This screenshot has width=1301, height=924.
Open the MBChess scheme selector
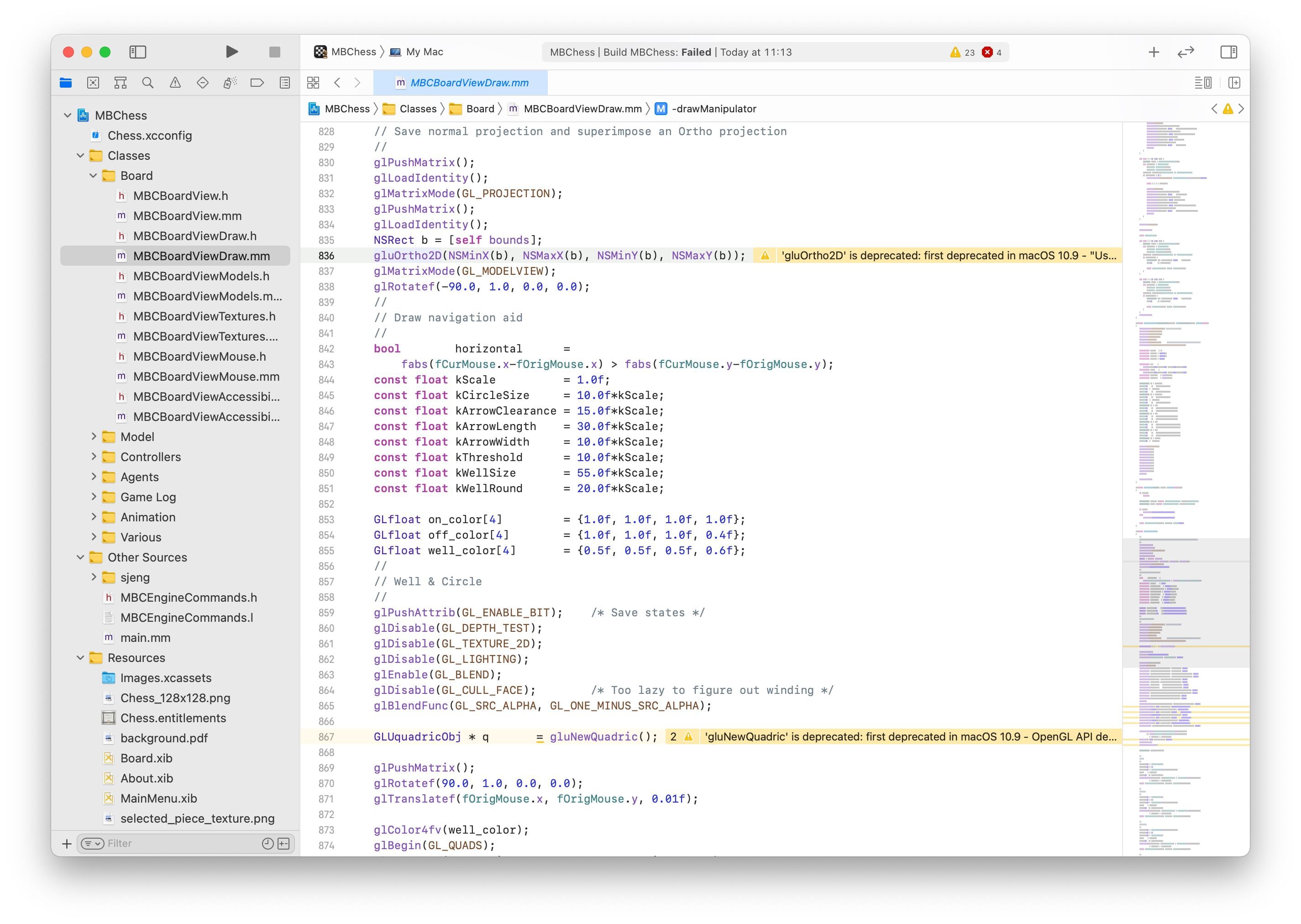[345, 52]
